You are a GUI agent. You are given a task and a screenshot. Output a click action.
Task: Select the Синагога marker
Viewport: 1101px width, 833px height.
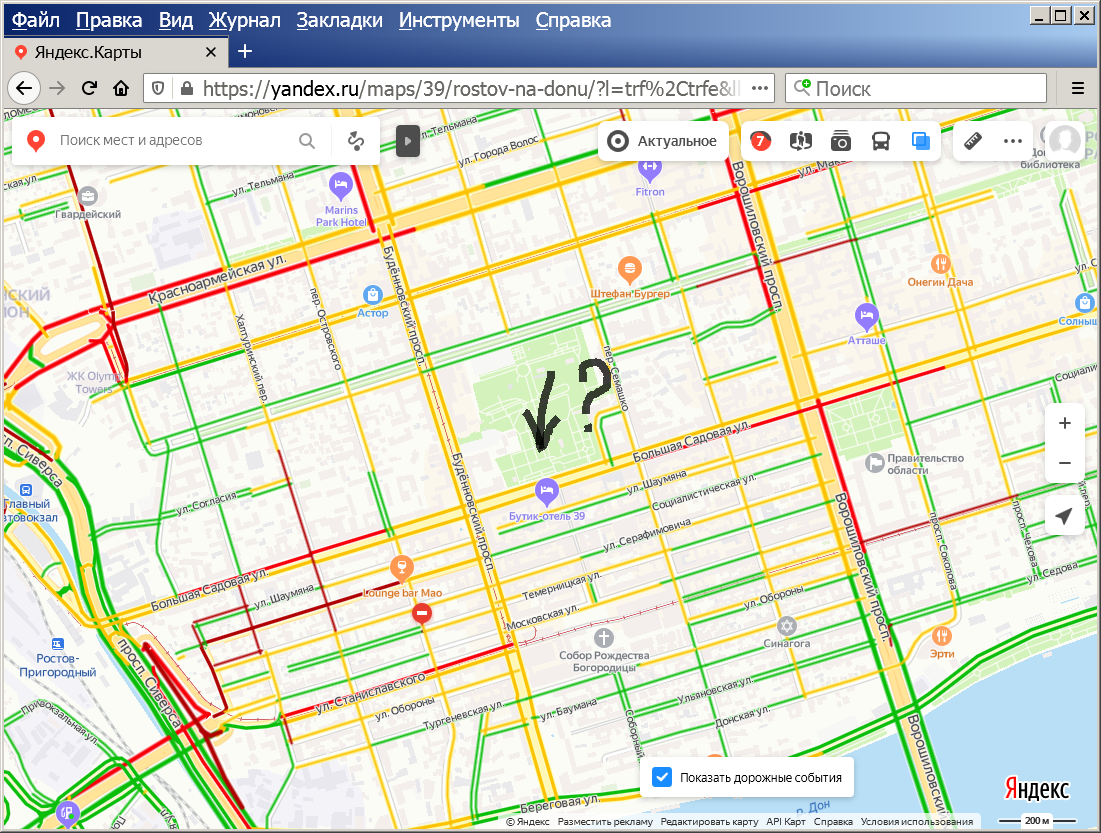click(x=786, y=625)
